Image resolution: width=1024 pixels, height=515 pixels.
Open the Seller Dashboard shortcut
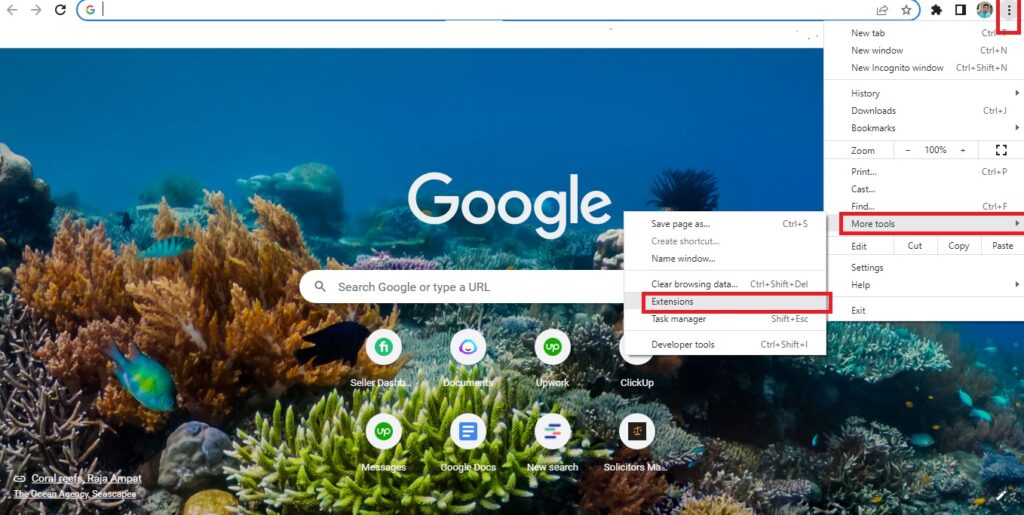(x=383, y=359)
